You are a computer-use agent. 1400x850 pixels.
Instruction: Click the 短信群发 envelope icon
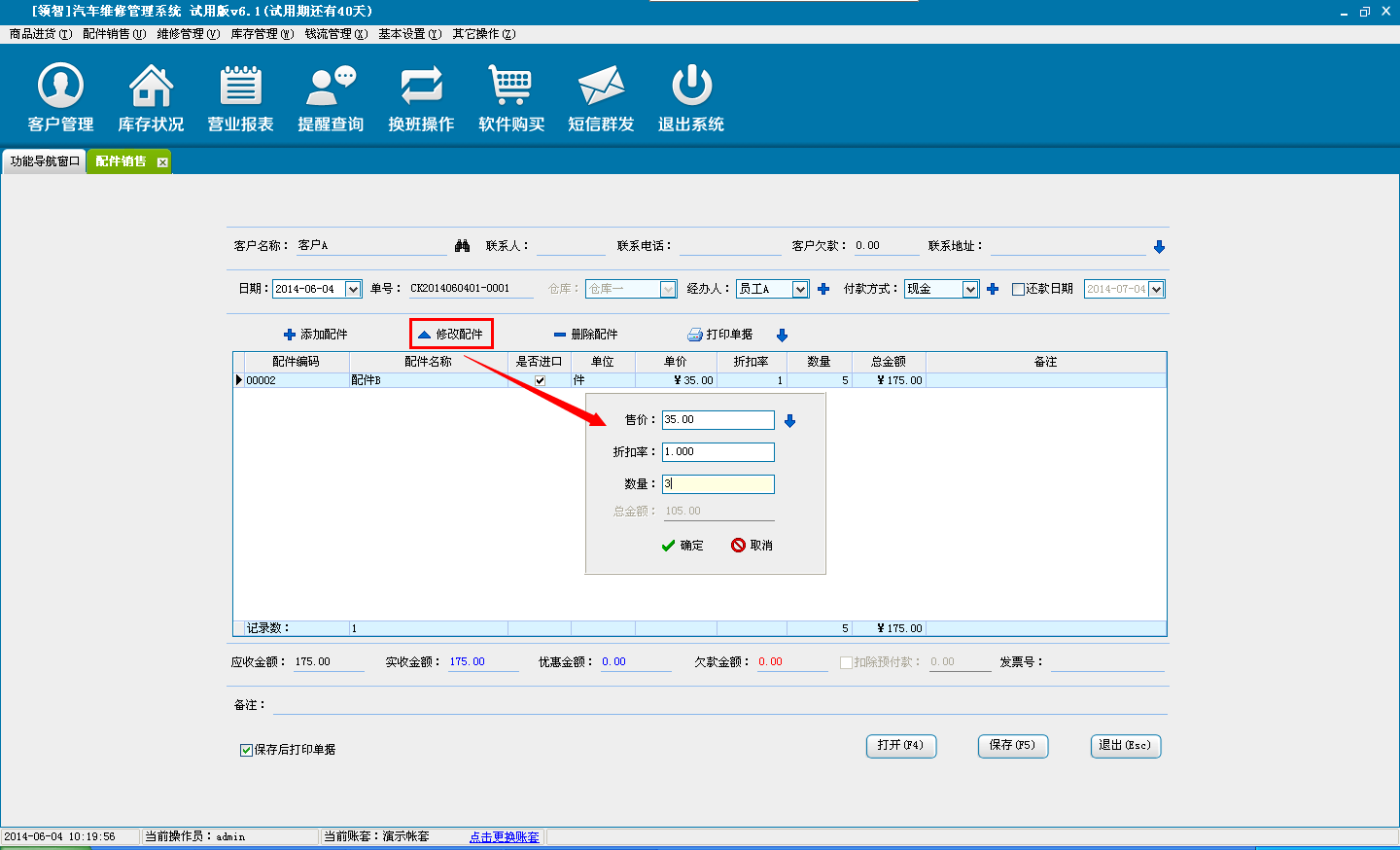coord(601,87)
